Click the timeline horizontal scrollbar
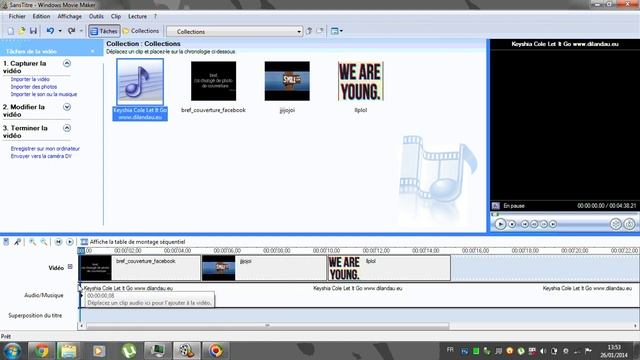The height and width of the screenshot is (360, 640). (267, 326)
